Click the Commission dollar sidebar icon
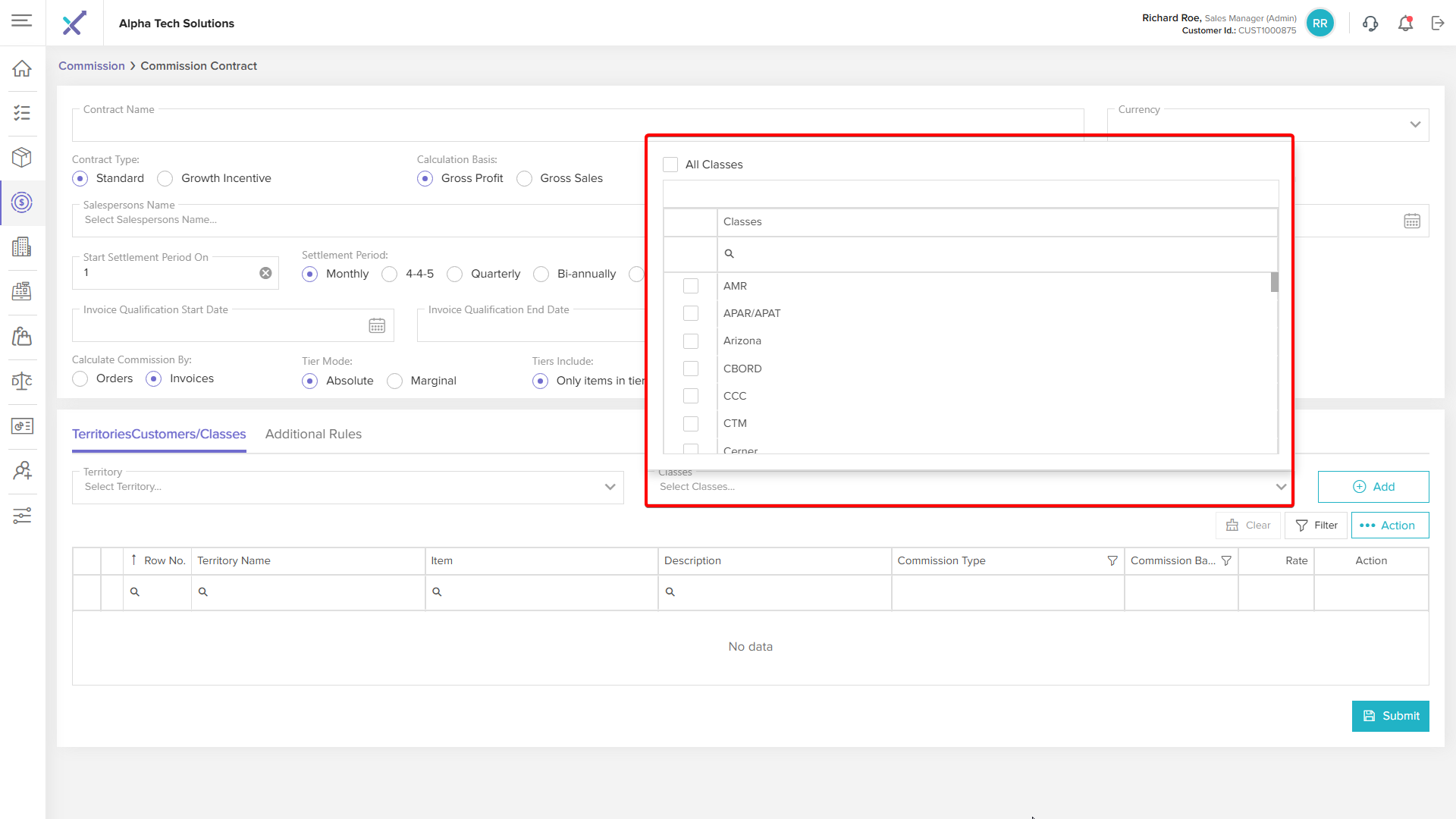The height and width of the screenshot is (819, 1456). pos(22,202)
